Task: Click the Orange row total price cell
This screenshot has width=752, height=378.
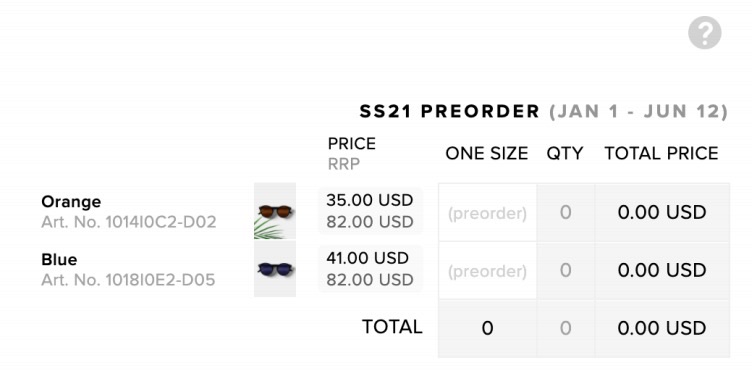Action: tap(662, 213)
